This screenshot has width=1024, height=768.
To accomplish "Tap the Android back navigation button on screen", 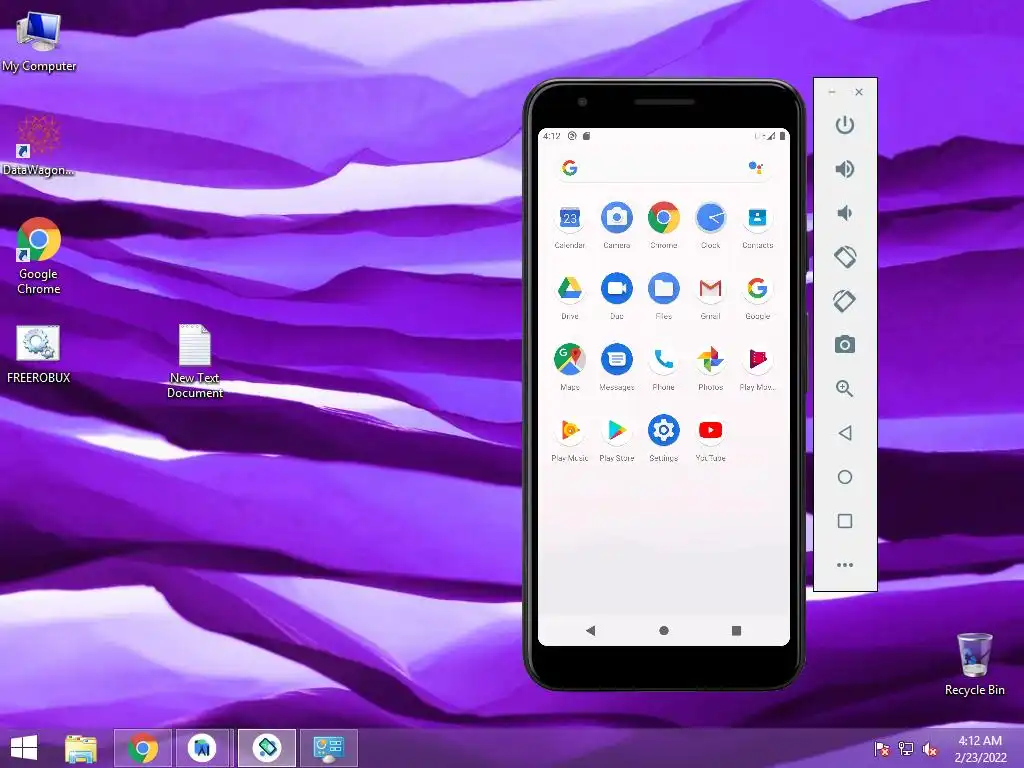I will click(590, 630).
